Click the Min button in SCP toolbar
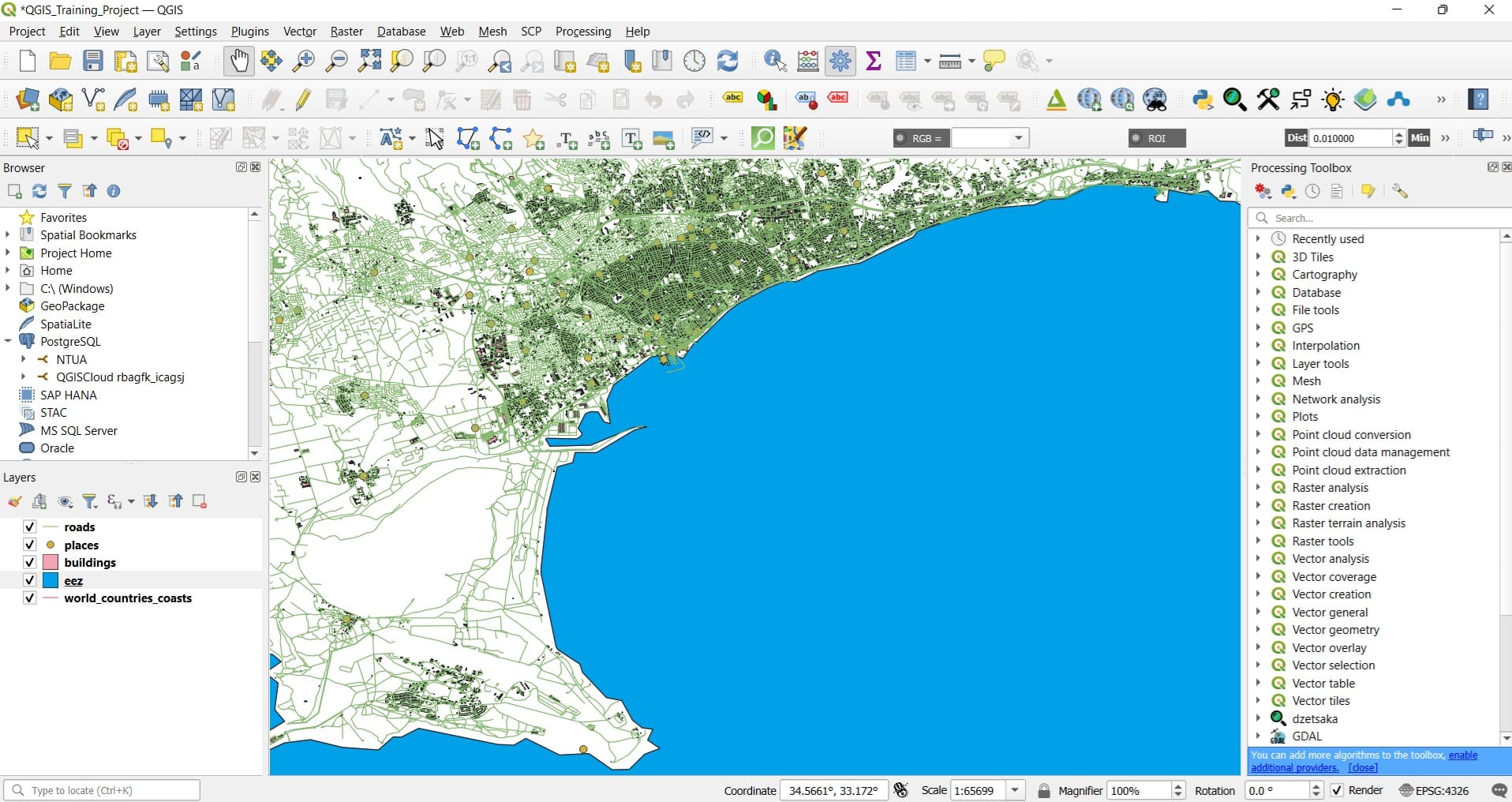1512x802 pixels. point(1420,138)
